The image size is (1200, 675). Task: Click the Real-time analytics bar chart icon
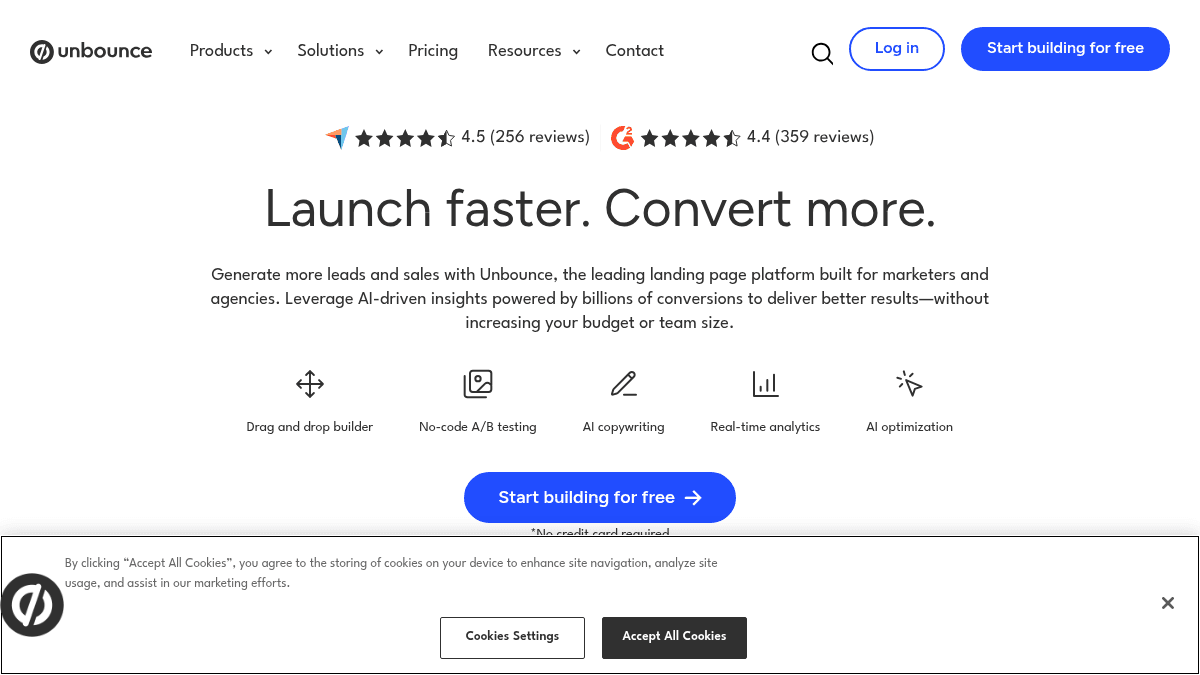pos(765,384)
